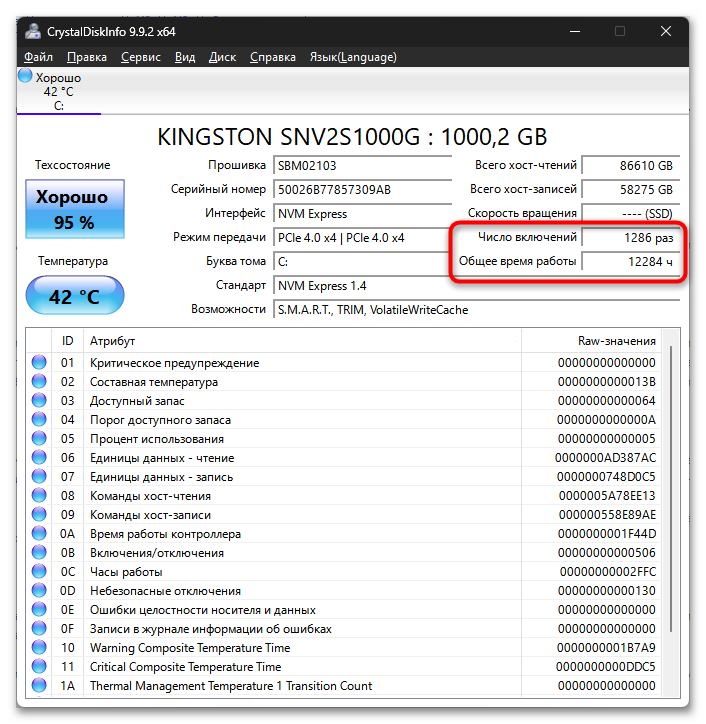Click status orb for attribute 01
706x724 pixels.
click(x=39, y=362)
